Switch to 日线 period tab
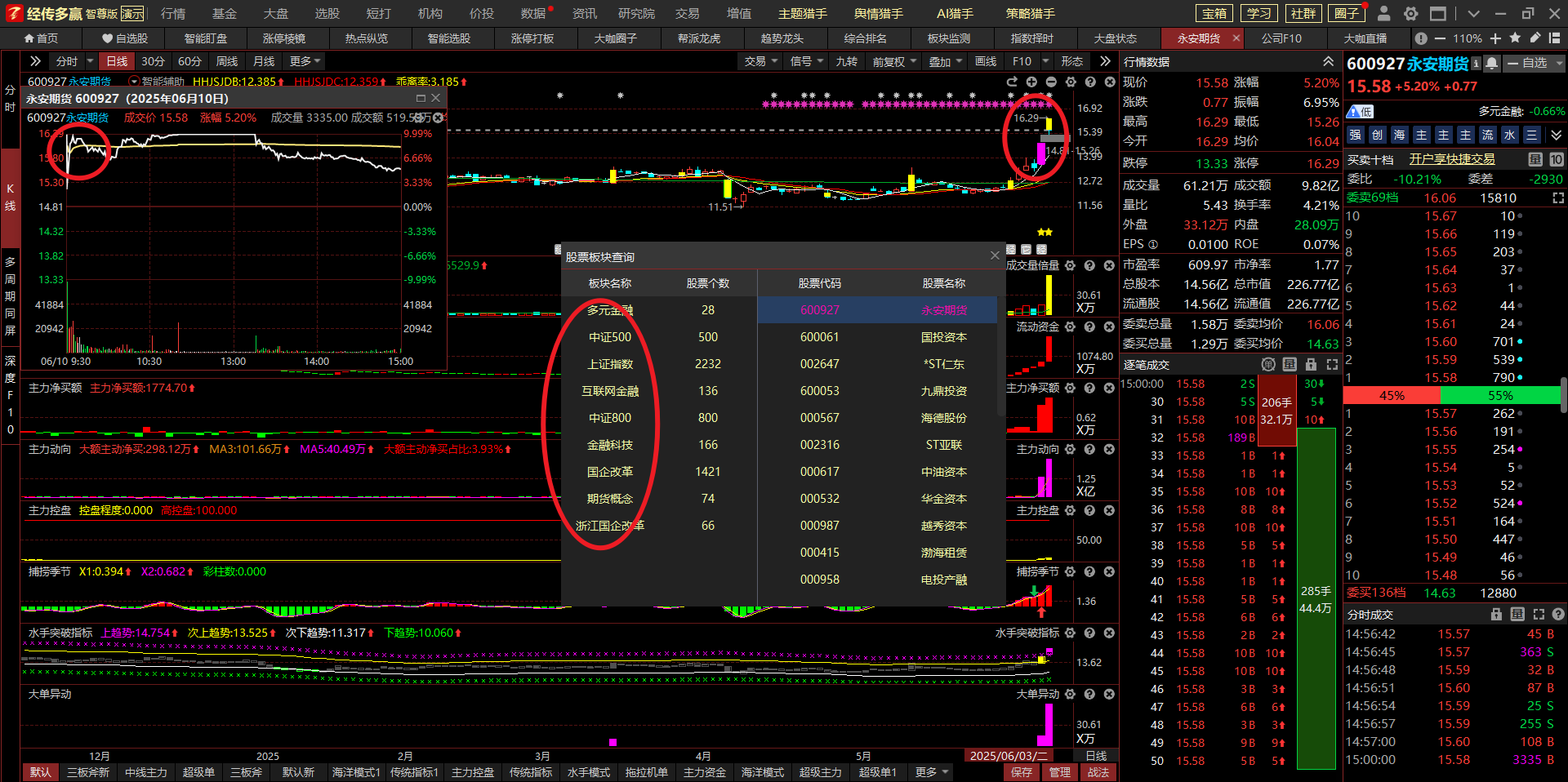Screen dimensions: 1568x782 (x=117, y=61)
